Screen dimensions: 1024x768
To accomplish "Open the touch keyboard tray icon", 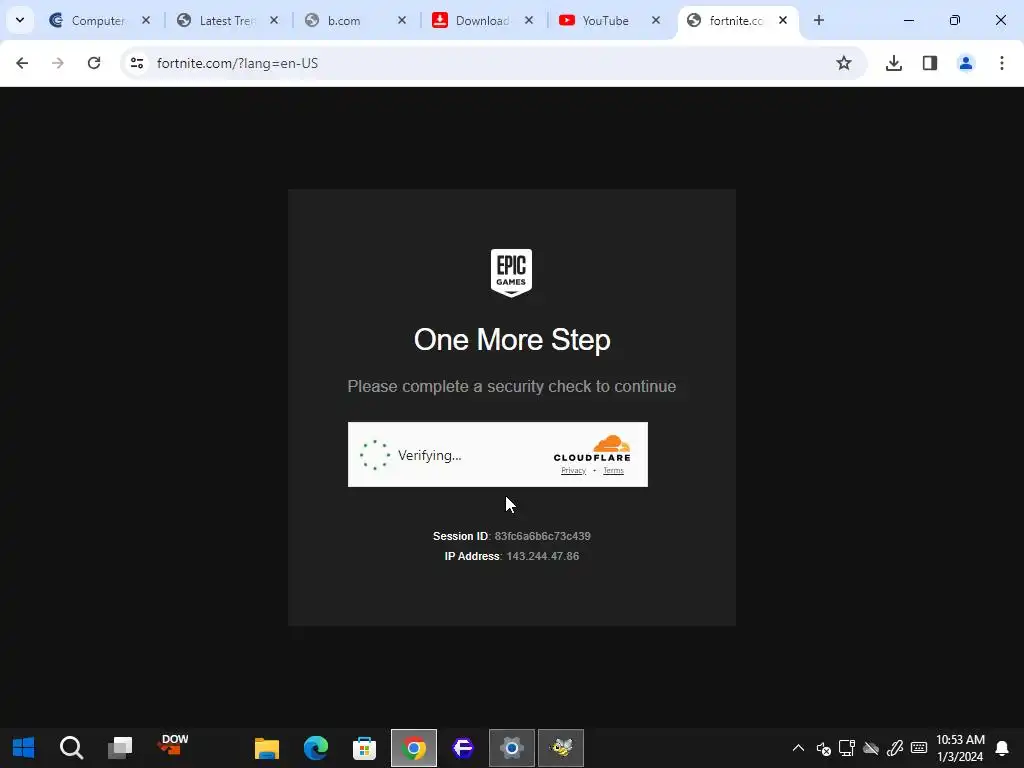I will tap(919, 748).
